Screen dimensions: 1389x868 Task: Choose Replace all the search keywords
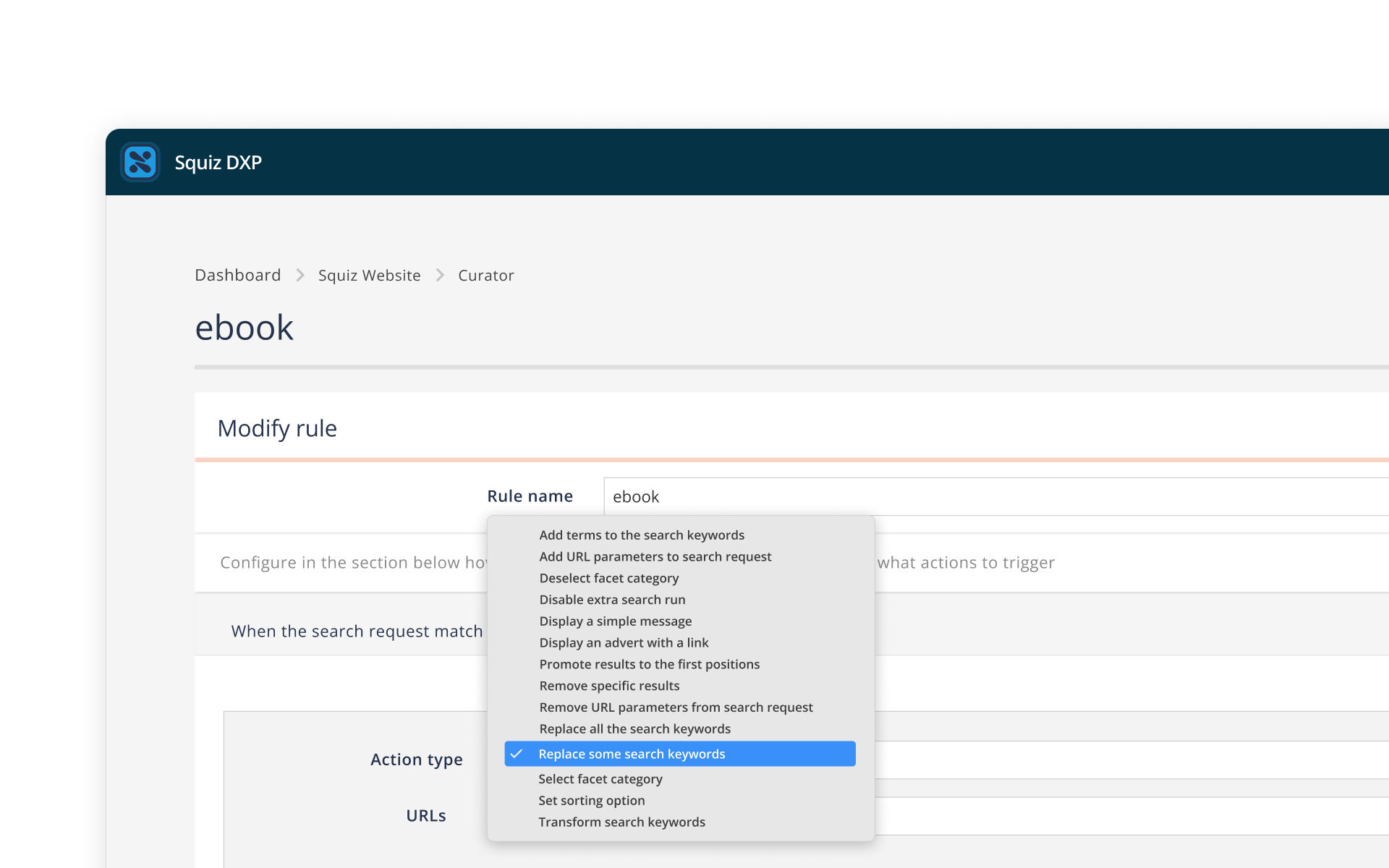634,729
